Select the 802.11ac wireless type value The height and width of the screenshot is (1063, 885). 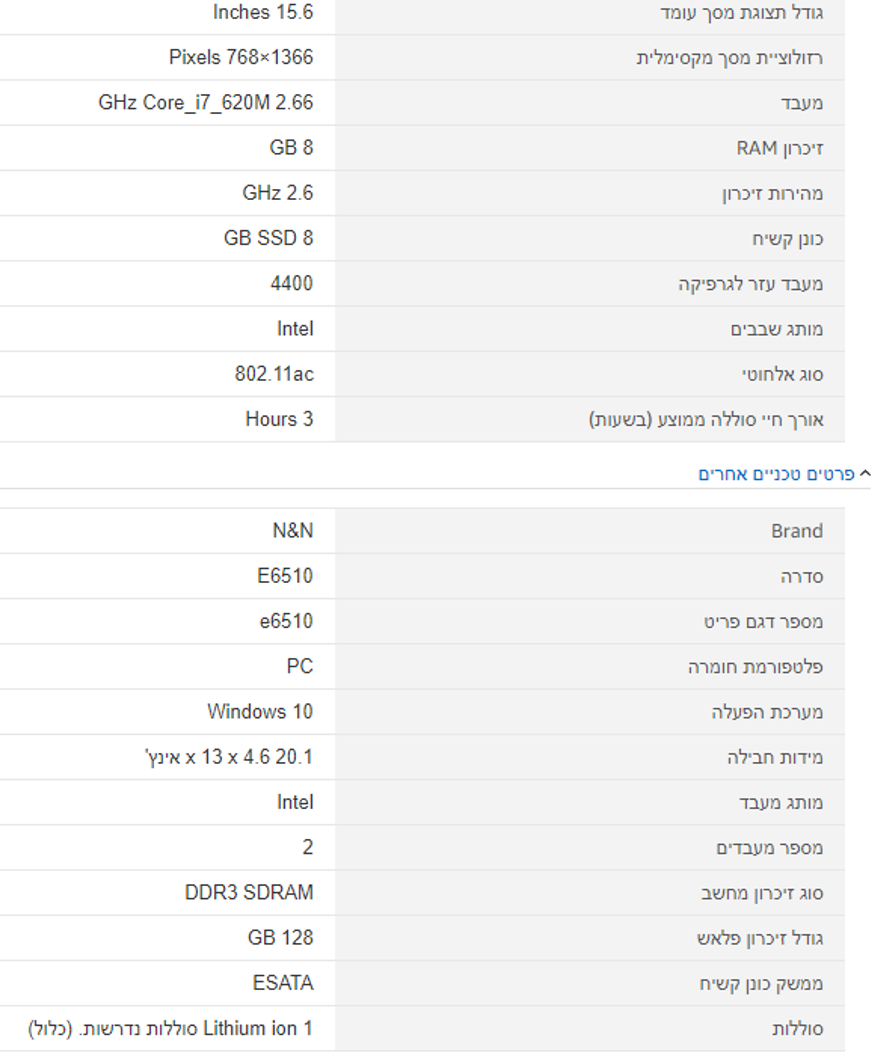tap(275, 374)
